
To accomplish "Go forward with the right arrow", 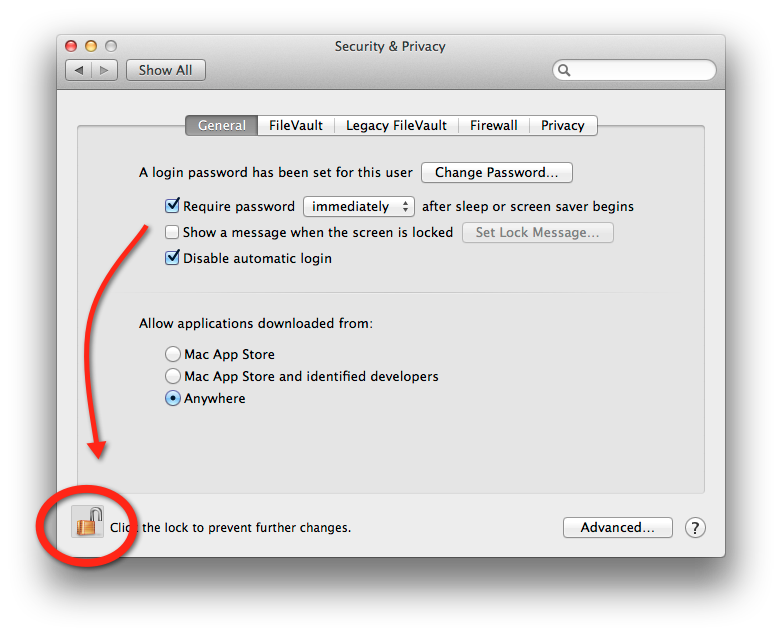I will [104, 70].
